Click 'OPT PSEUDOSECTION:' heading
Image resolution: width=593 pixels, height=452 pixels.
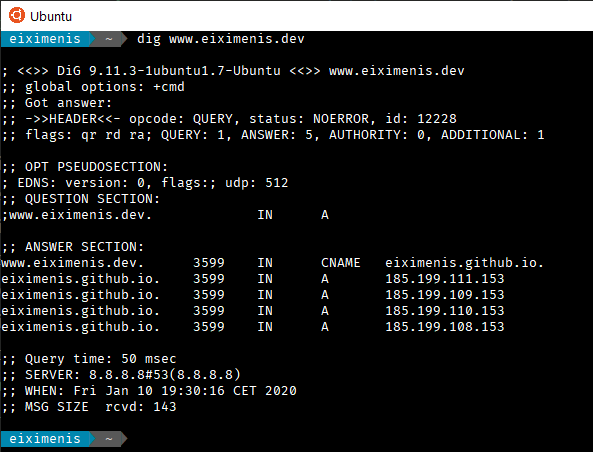point(96,167)
